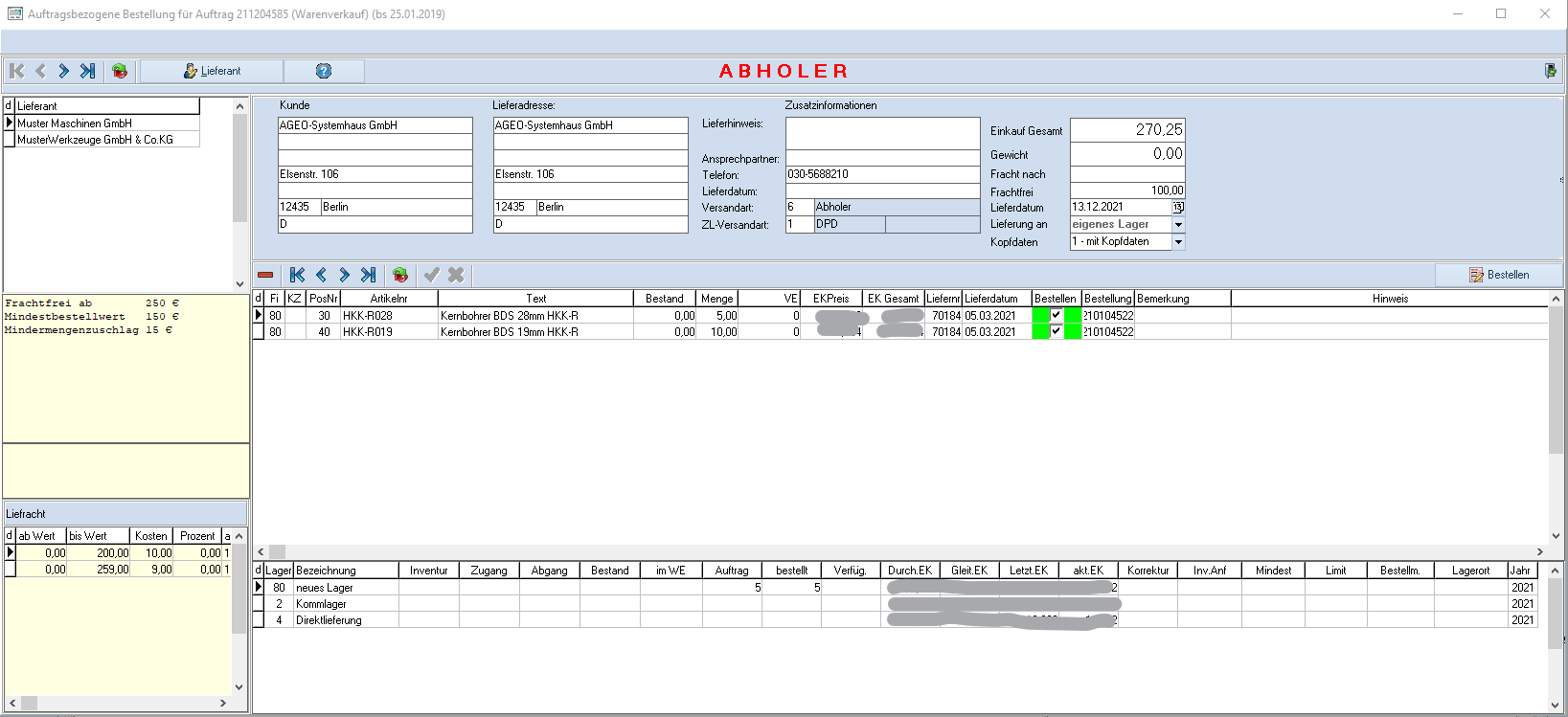The height and width of the screenshot is (717, 1568).
Task: Refresh data using top toolbar refresh icon
Action: 120,71
